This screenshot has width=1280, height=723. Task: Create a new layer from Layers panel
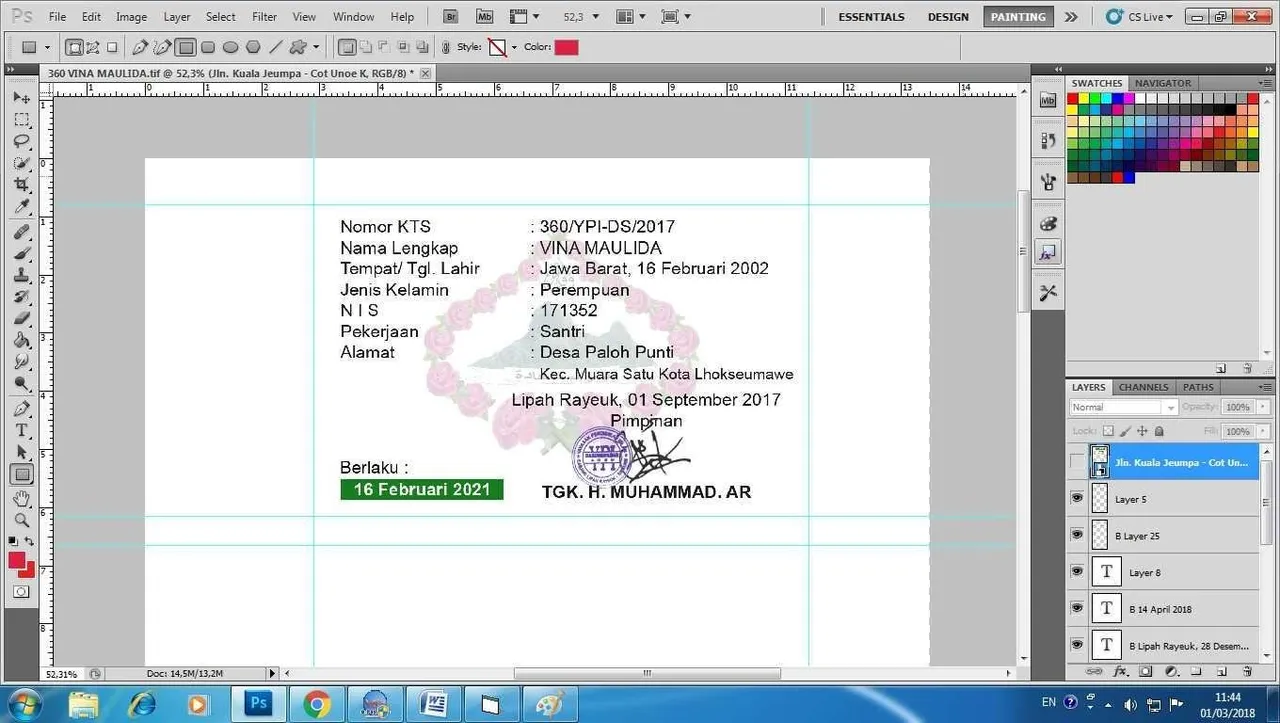tap(1222, 671)
